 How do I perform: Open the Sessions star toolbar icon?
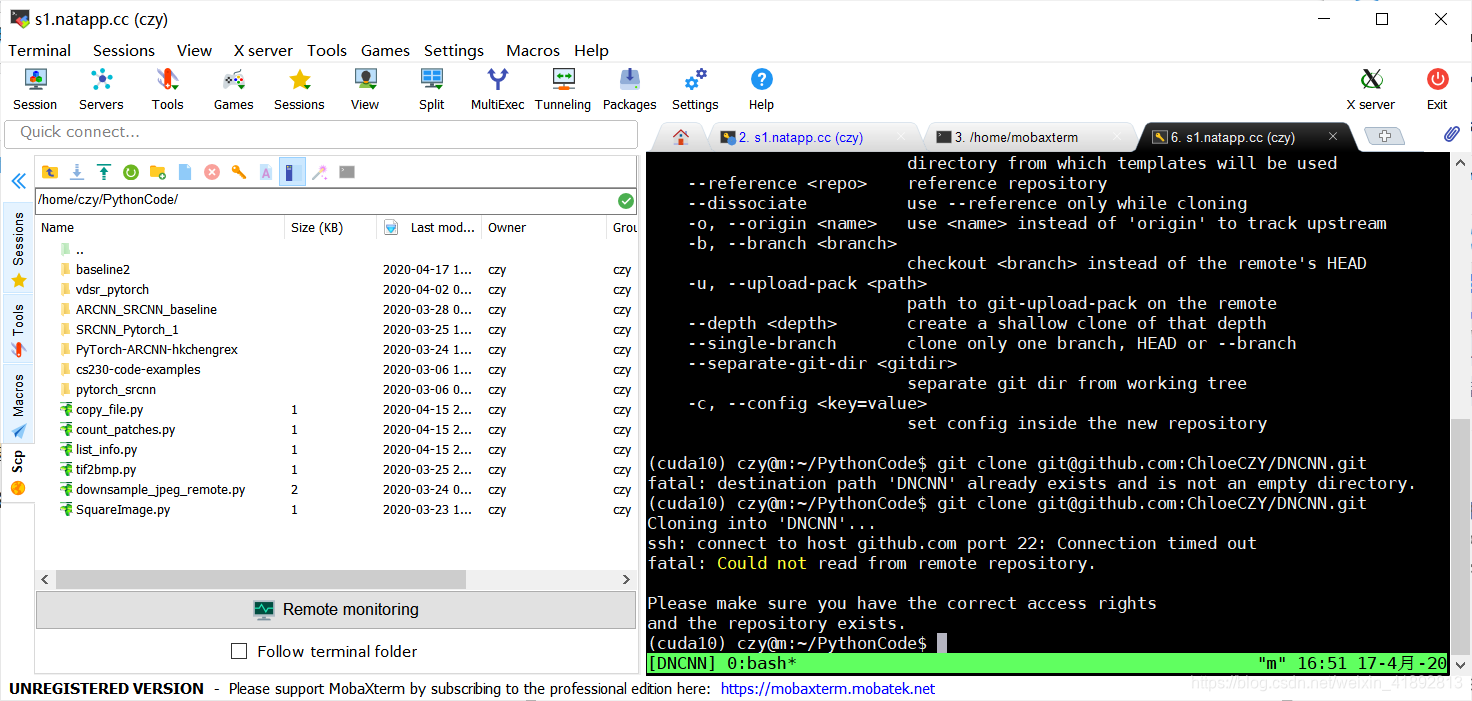click(x=299, y=89)
